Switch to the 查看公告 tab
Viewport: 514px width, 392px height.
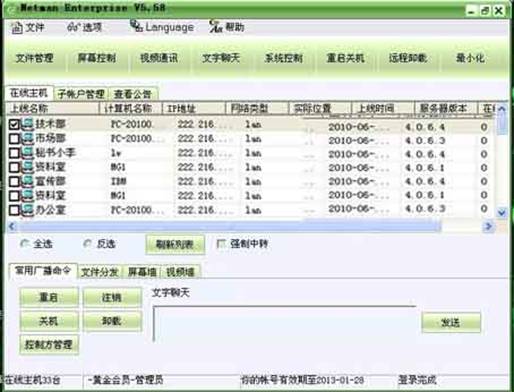point(133,94)
